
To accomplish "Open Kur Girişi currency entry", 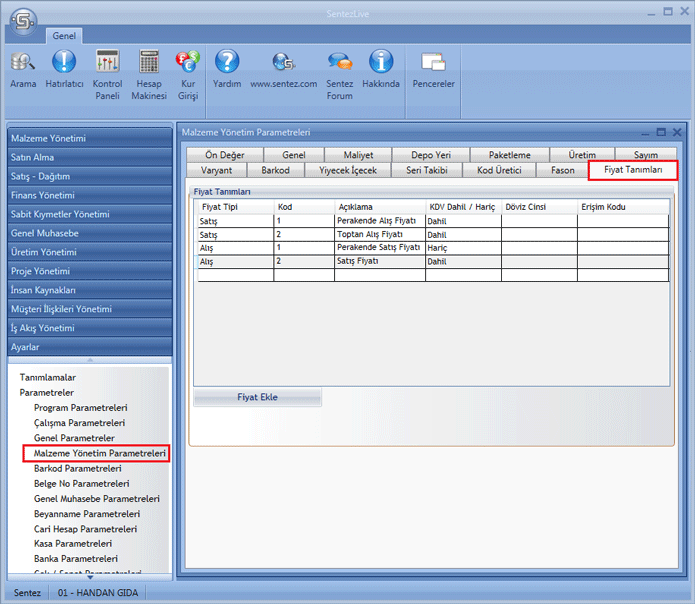I will 188,75.
